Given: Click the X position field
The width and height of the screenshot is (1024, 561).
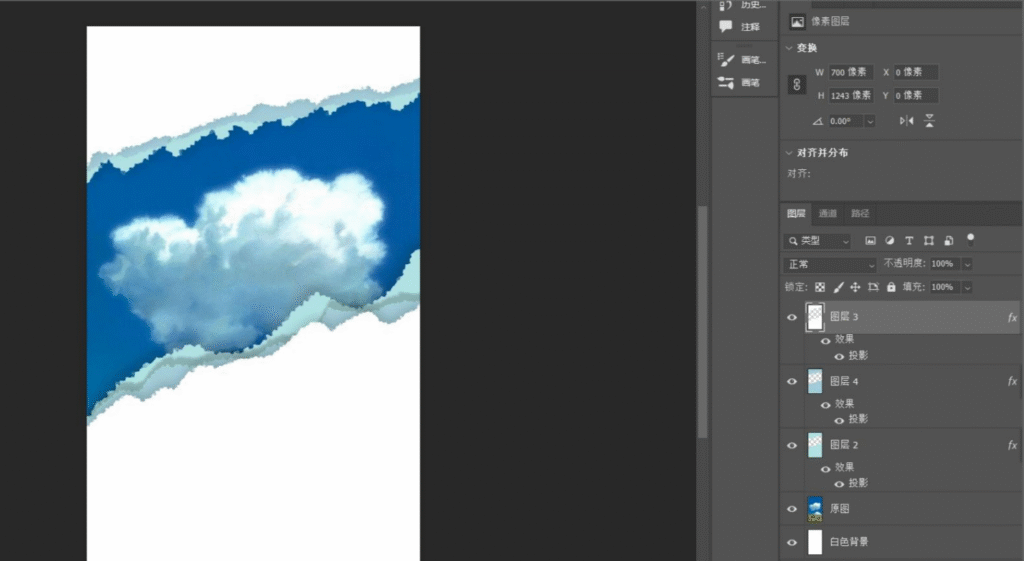Looking at the screenshot, I should coord(916,72).
